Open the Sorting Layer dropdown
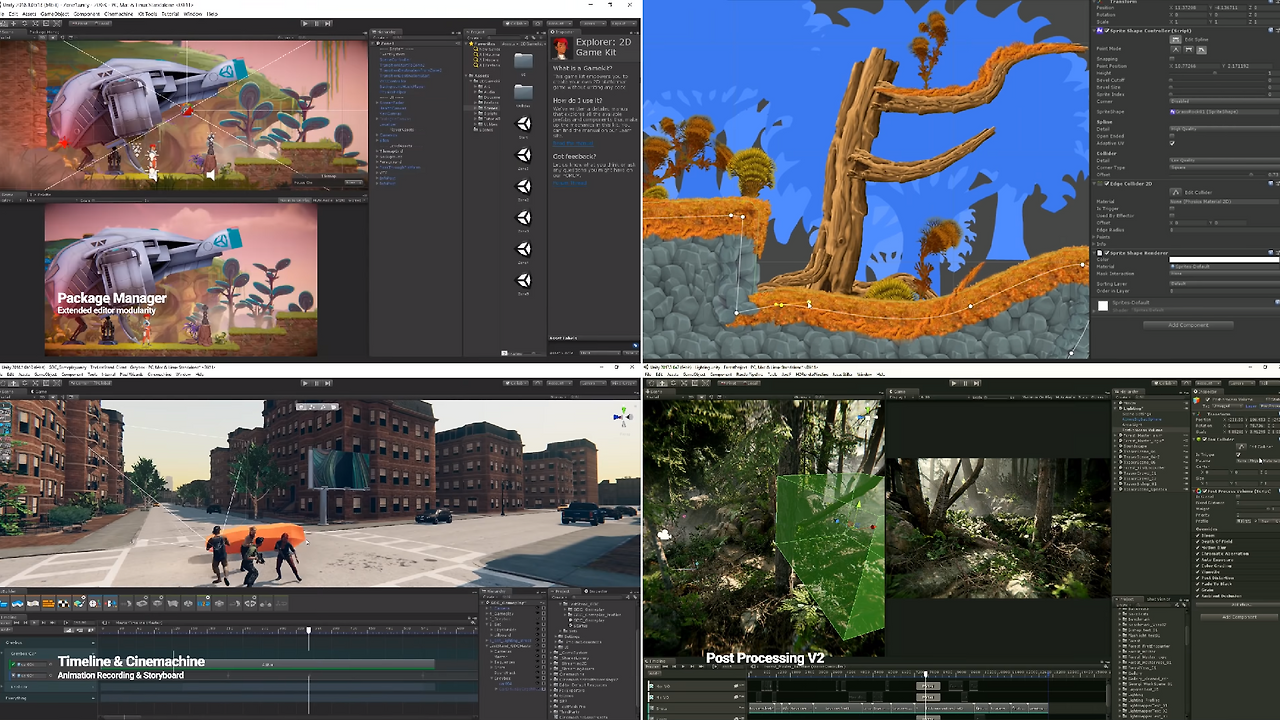The width and height of the screenshot is (1280, 720). (1225, 284)
